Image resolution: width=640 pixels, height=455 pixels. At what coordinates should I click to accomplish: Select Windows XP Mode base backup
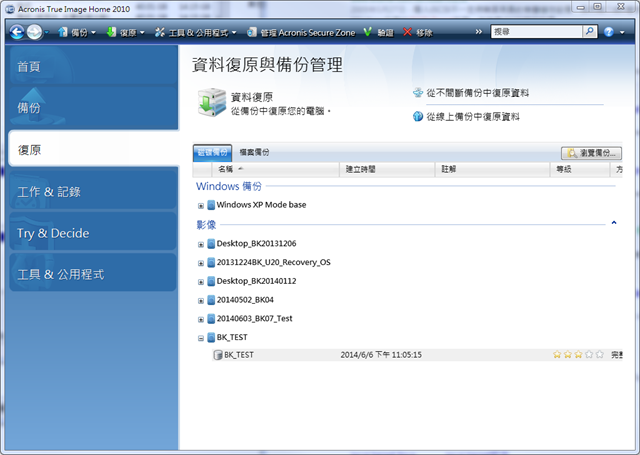pos(261,205)
